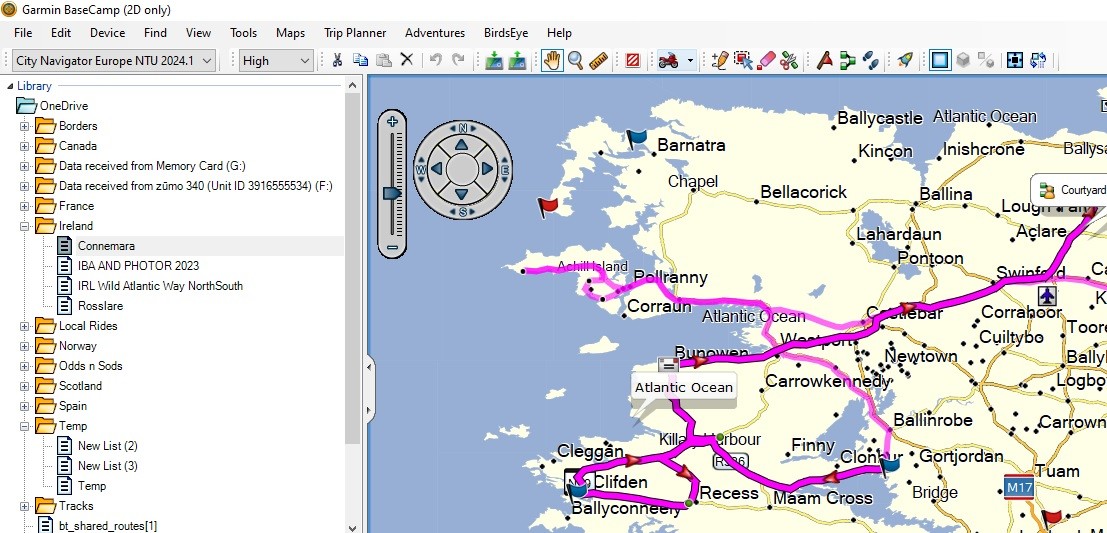Viewport: 1107px width, 533px height.
Task: Click the Redo arrow icon
Action: [x=458, y=61]
